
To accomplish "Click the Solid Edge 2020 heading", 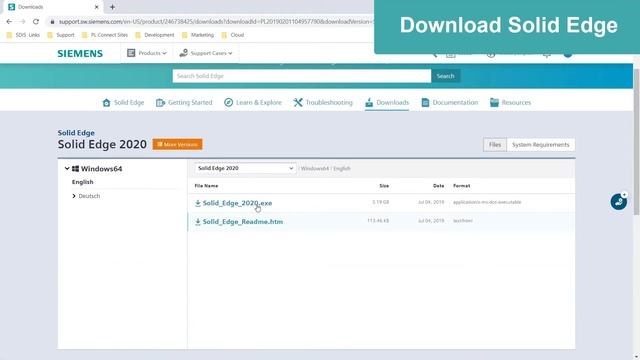I will (102, 144).
